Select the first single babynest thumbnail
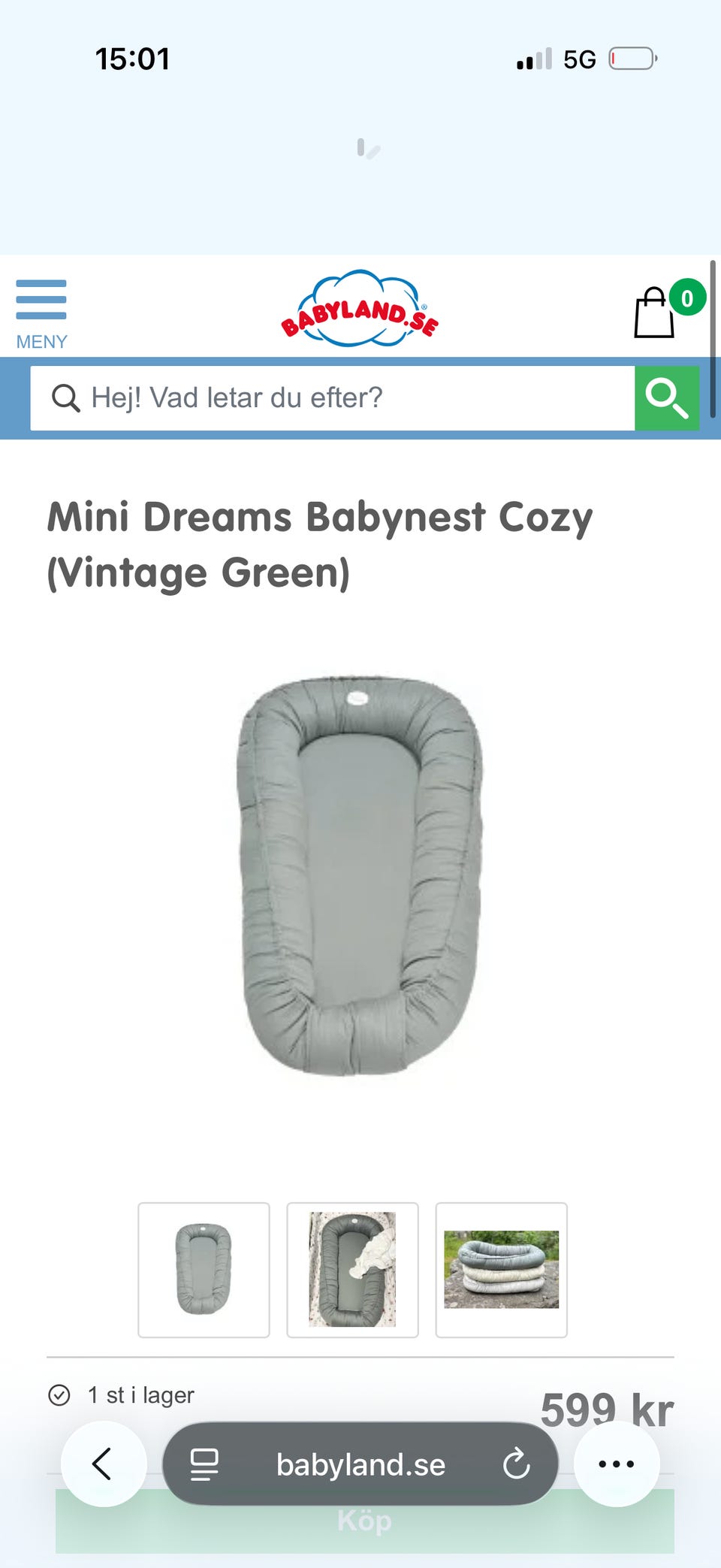 (204, 1270)
